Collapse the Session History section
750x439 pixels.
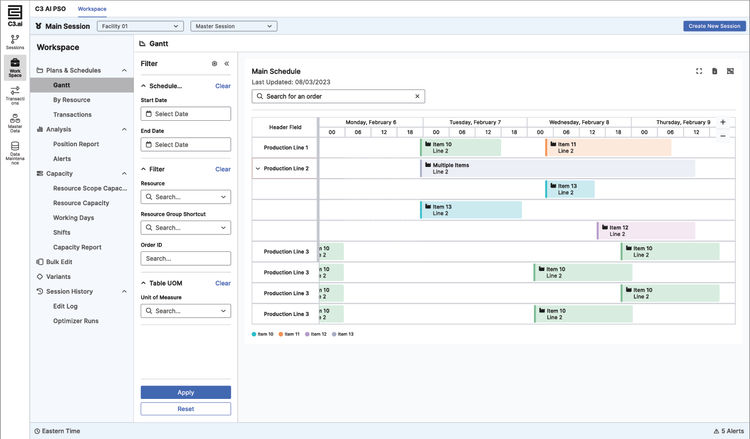(x=124, y=291)
